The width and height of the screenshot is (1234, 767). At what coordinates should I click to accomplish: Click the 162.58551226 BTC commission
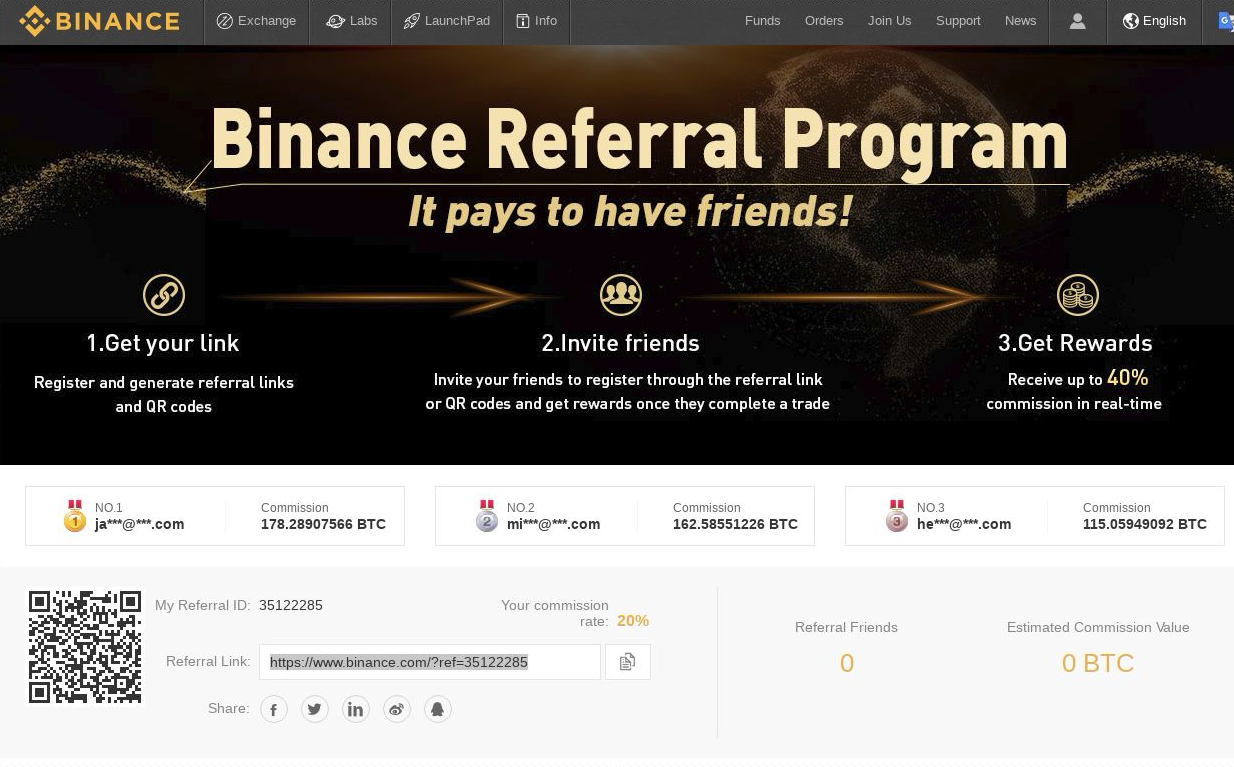pos(735,524)
